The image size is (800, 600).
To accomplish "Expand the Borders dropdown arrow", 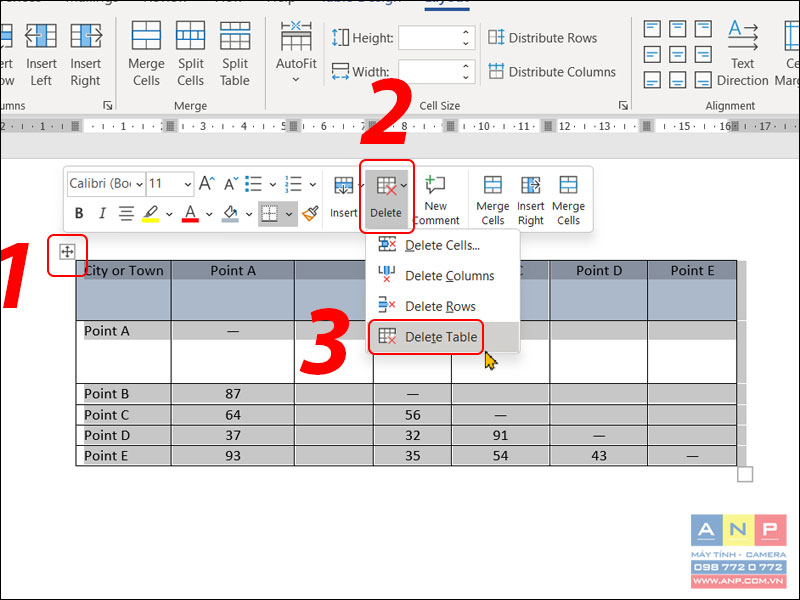I will pyautogui.click(x=289, y=214).
